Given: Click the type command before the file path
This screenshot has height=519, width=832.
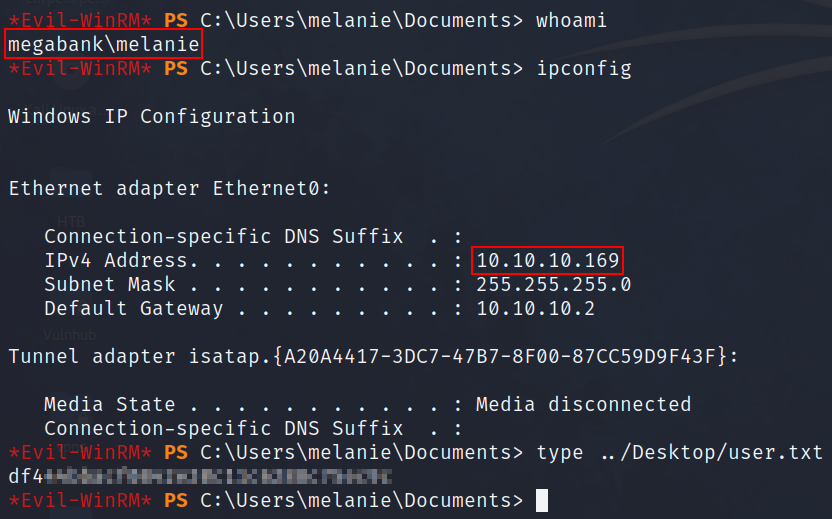Looking at the screenshot, I should [560, 452].
